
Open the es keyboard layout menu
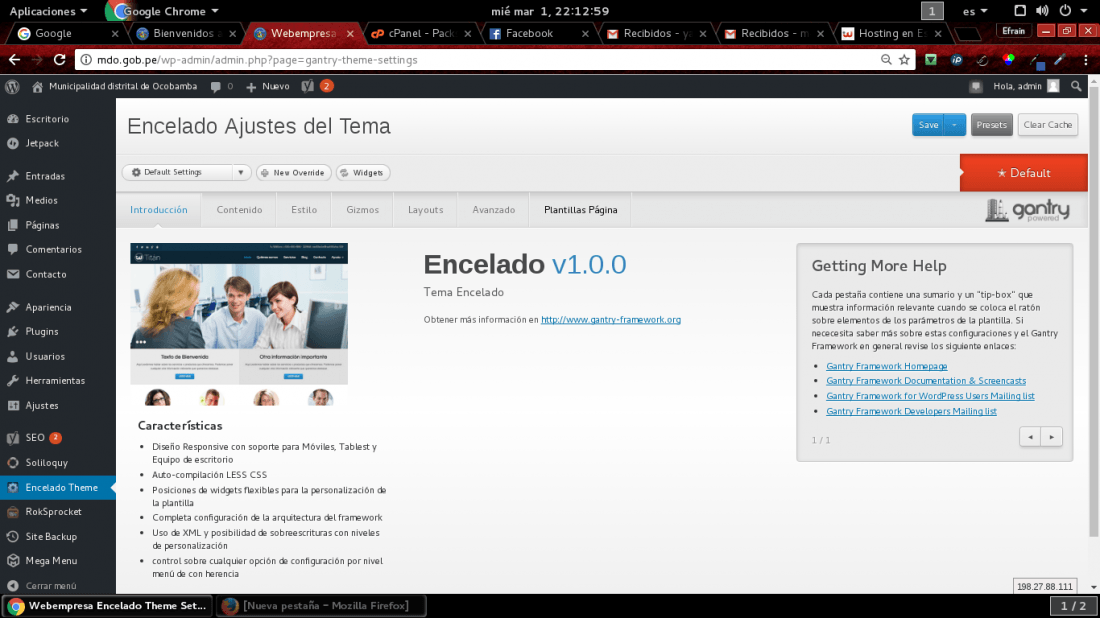click(x=975, y=11)
